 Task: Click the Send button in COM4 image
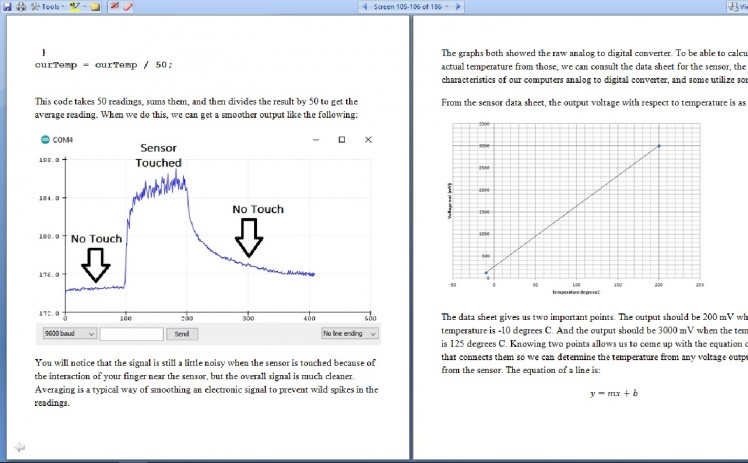point(182,334)
